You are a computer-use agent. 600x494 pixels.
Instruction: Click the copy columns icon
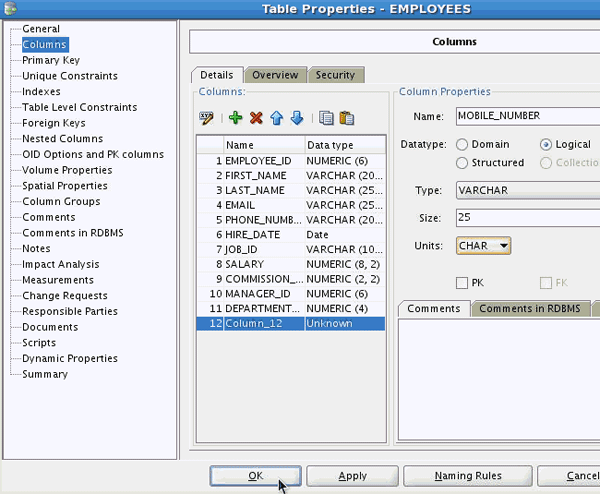(x=326, y=118)
